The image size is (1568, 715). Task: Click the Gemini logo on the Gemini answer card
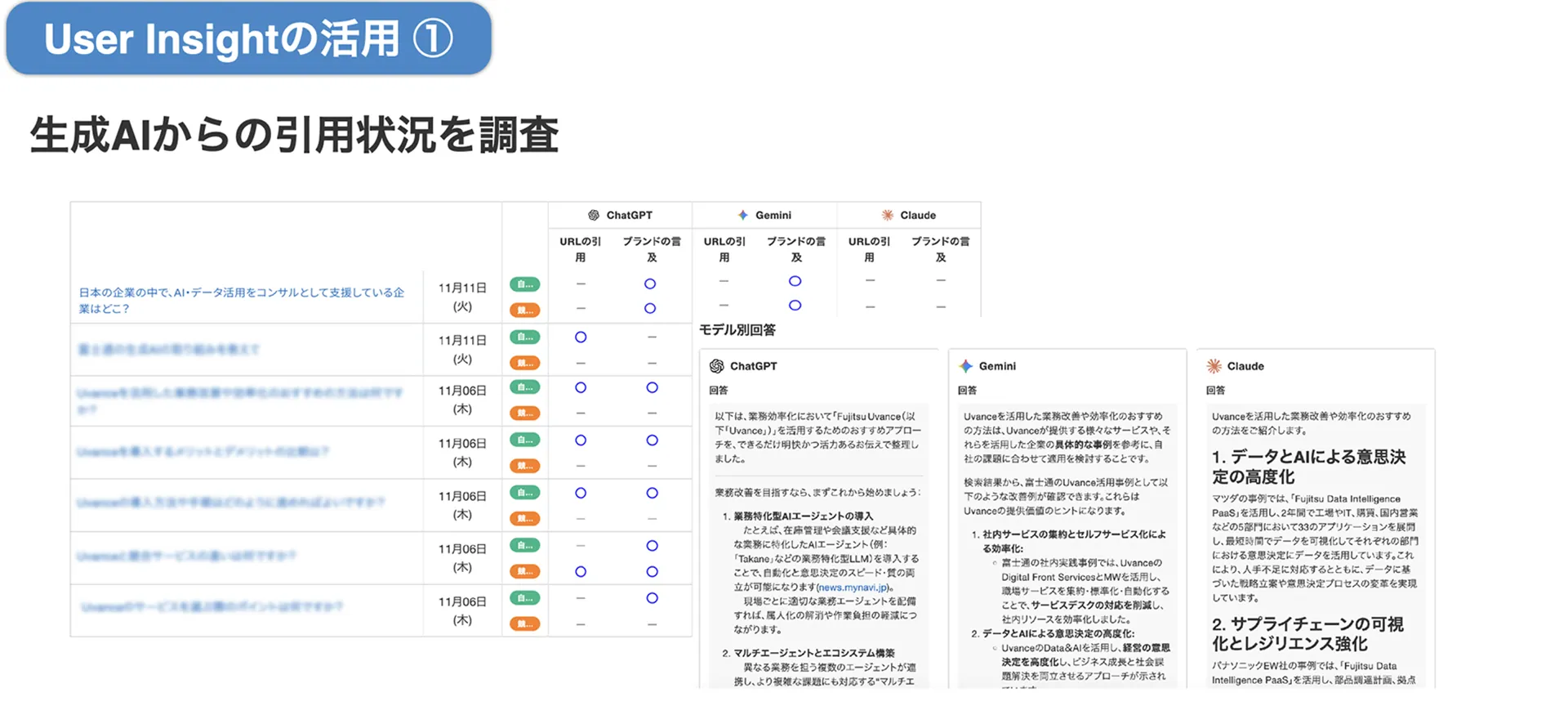pyautogui.click(x=966, y=366)
